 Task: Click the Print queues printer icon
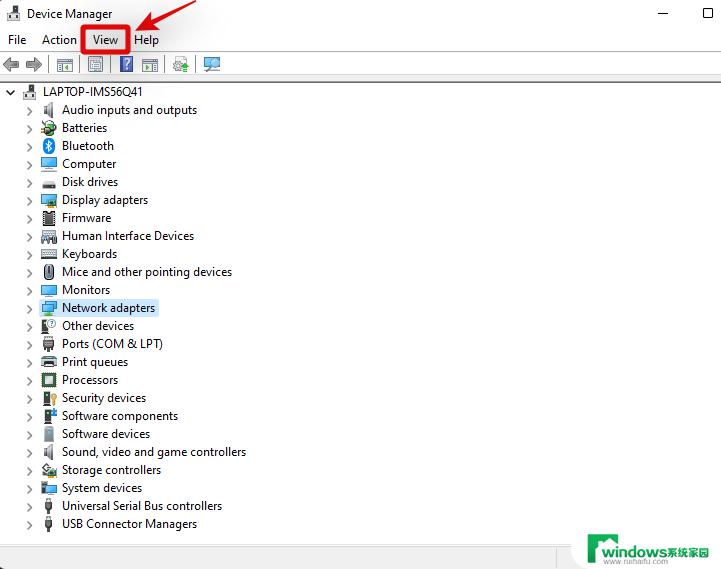(49, 362)
